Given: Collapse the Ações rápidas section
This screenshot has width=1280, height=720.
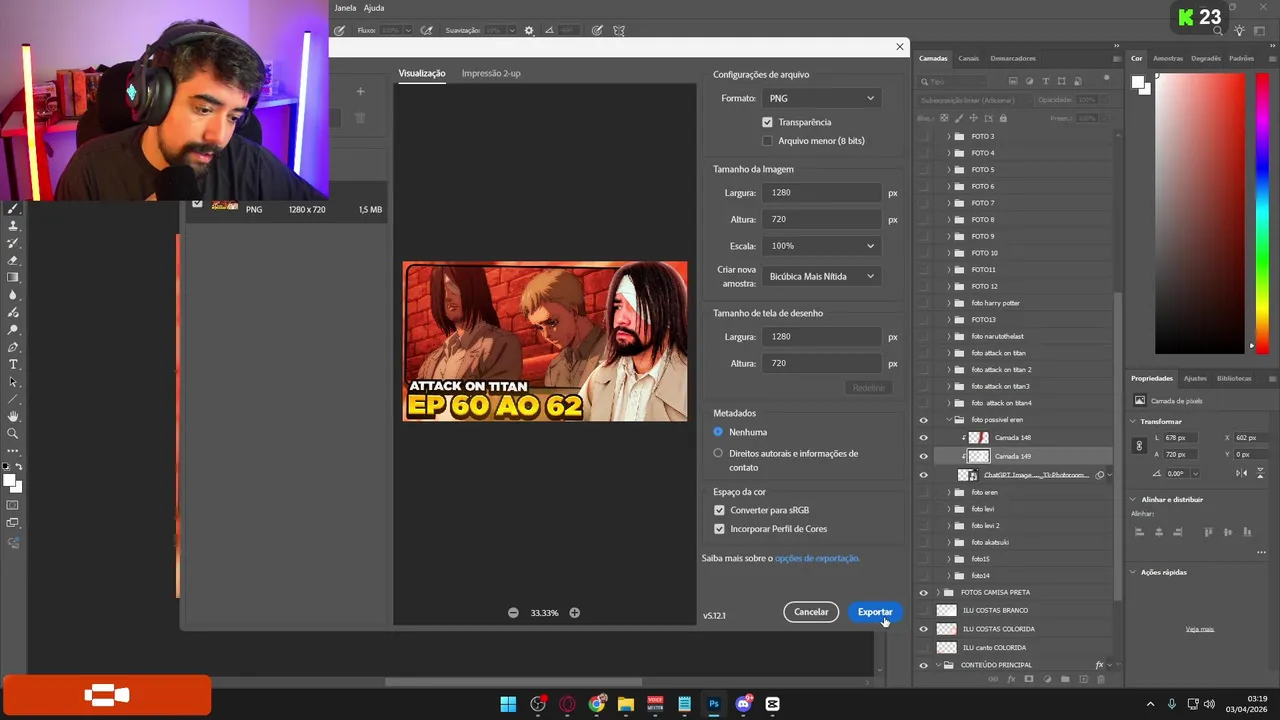Looking at the screenshot, I should coord(1133,572).
